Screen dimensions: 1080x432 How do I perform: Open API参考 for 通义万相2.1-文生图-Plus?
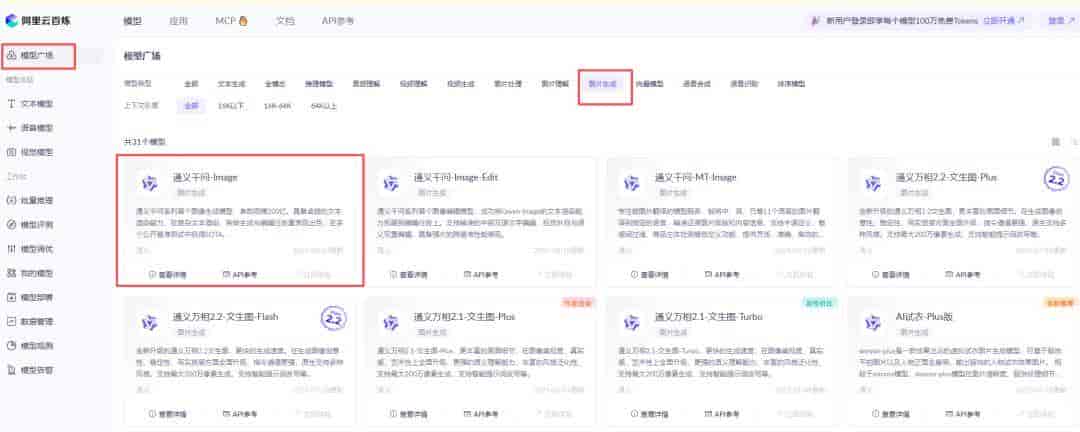(x=481, y=414)
